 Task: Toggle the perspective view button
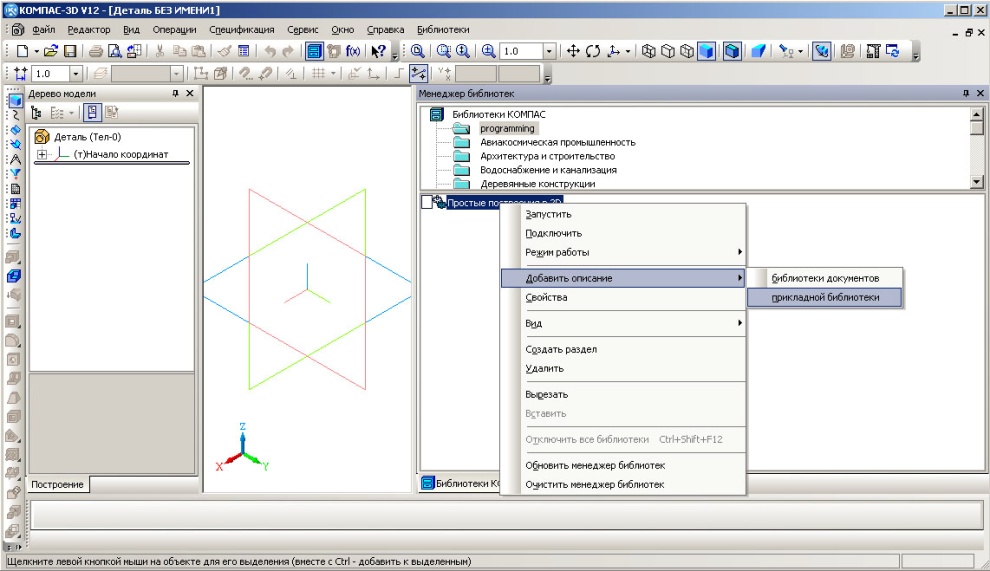[758, 51]
